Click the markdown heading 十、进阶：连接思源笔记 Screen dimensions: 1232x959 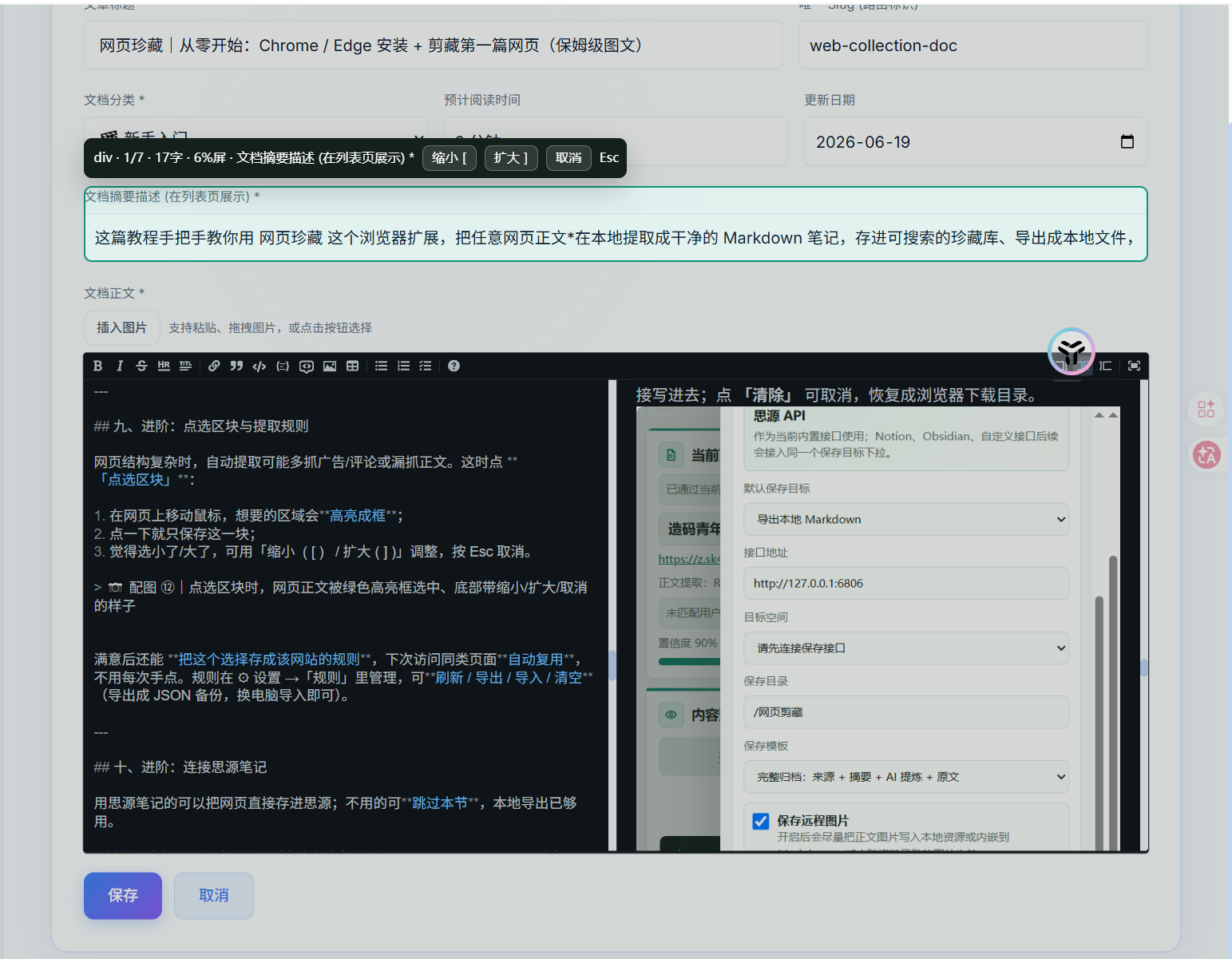(x=180, y=767)
